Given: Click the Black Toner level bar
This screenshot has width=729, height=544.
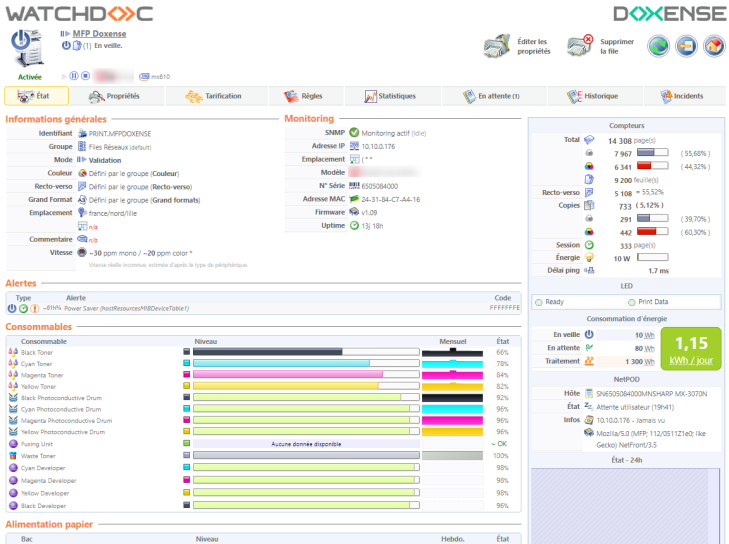Looking at the screenshot, I should pos(305,352).
